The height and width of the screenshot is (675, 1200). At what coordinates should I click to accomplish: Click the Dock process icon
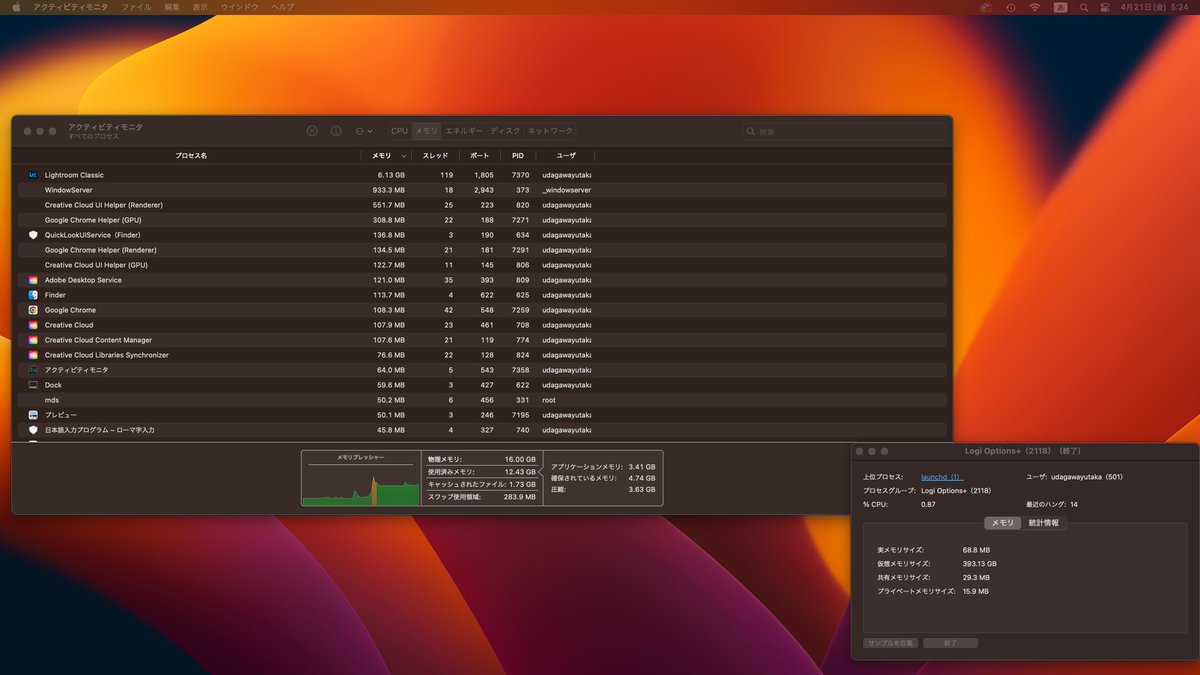(x=33, y=385)
